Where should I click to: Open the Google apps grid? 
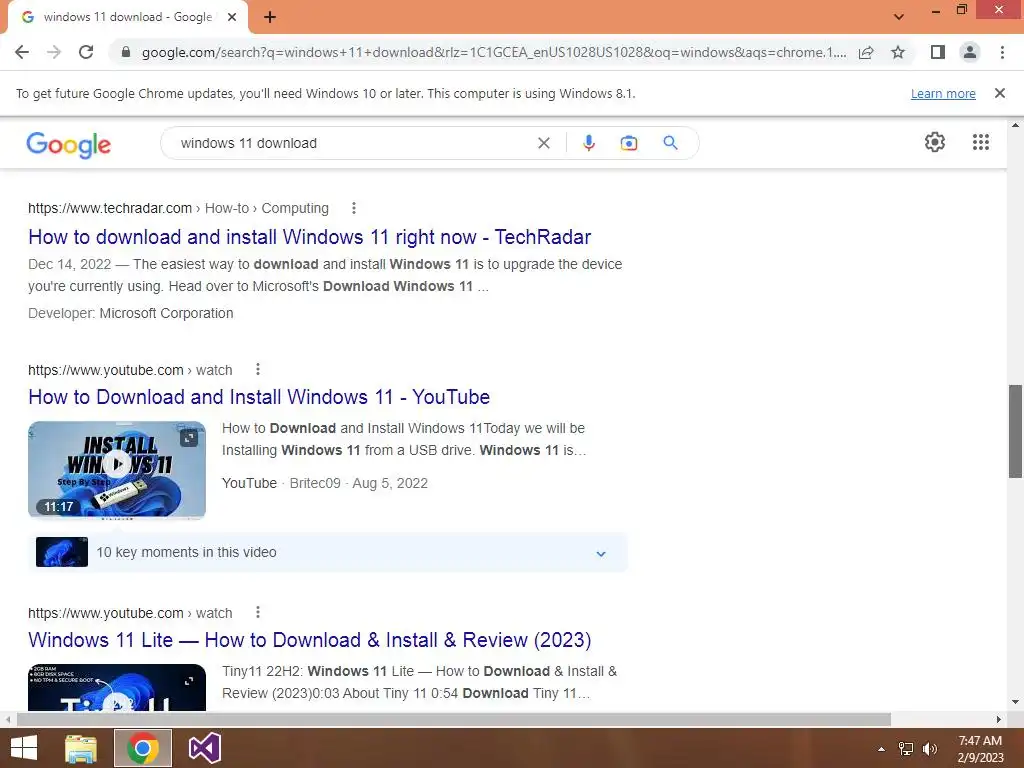click(980, 142)
